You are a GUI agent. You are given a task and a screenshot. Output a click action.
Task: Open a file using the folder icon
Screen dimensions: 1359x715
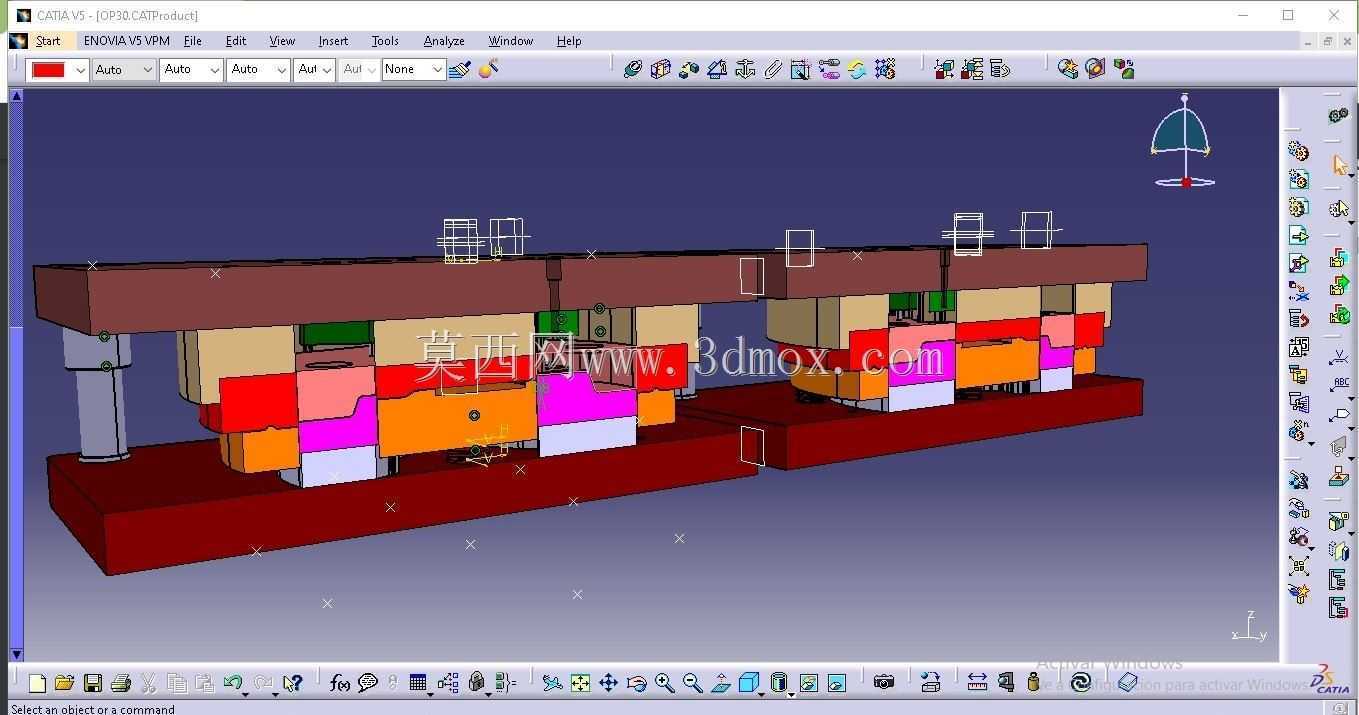tap(64, 683)
